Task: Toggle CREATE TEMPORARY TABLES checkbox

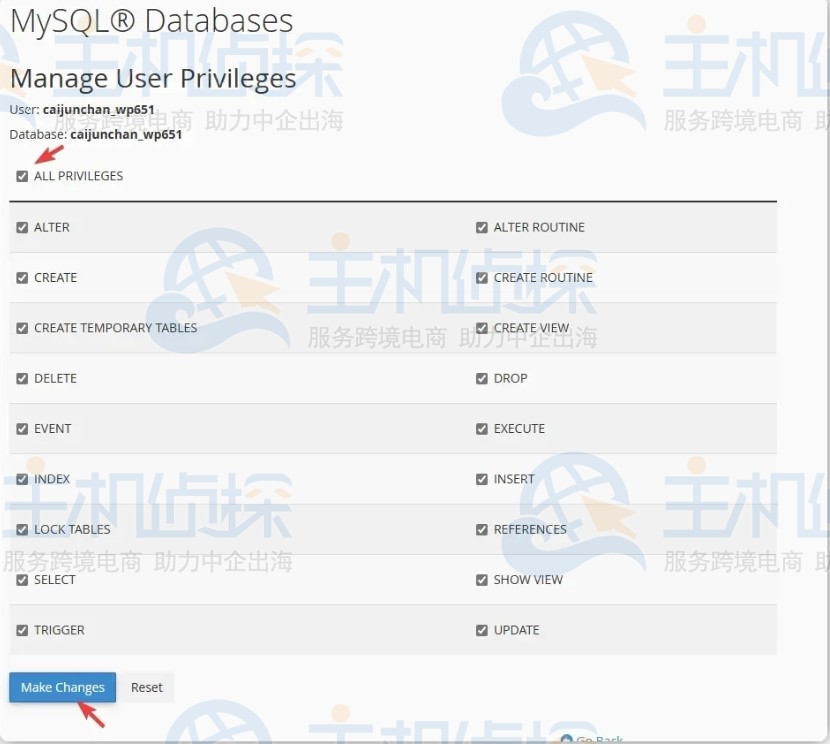Action: tap(22, 328)
